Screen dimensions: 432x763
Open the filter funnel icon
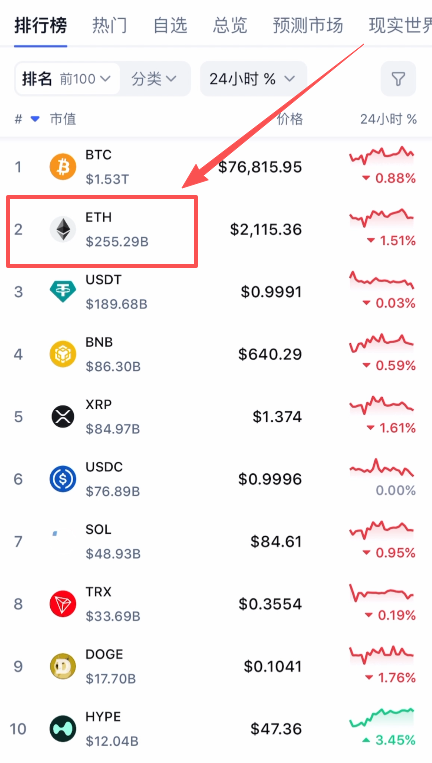tap(398, 79)
